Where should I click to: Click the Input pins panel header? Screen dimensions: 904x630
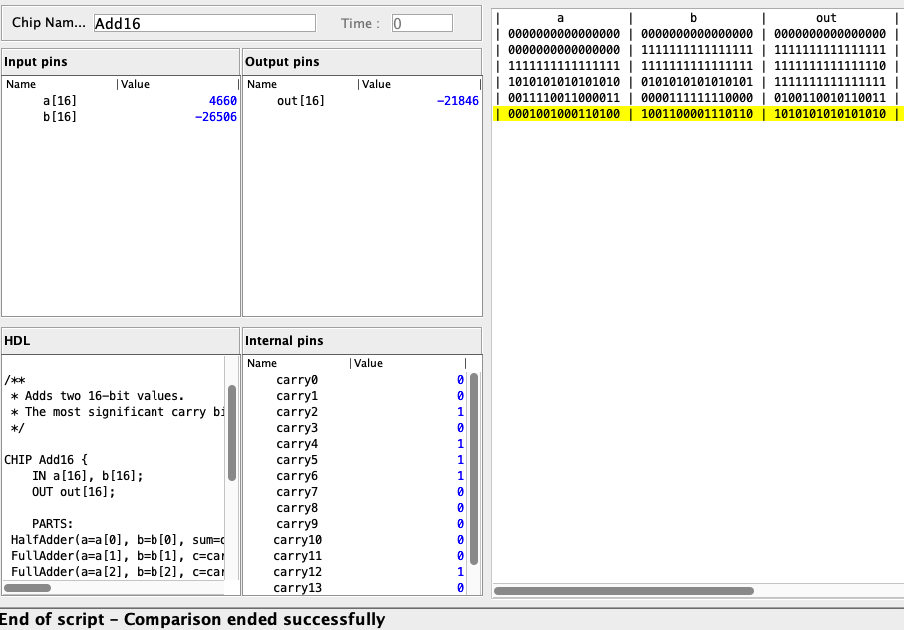pyautogui.click(x=120, y=62)
